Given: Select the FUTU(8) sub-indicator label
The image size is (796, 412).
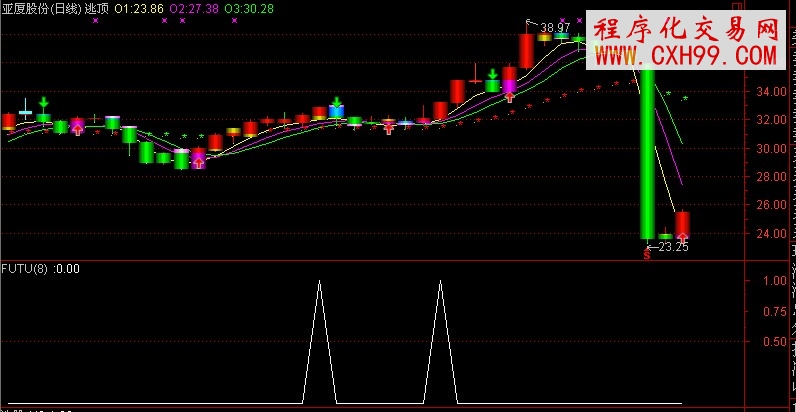Looking at the screenshot, I should (x=25, y=268).
